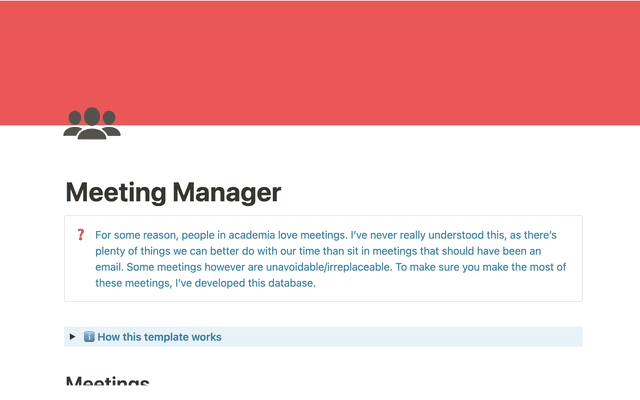Expand the "How this template works" toggle arrow
The height and width of the screenshot is (400, 640).
point(72,337)
